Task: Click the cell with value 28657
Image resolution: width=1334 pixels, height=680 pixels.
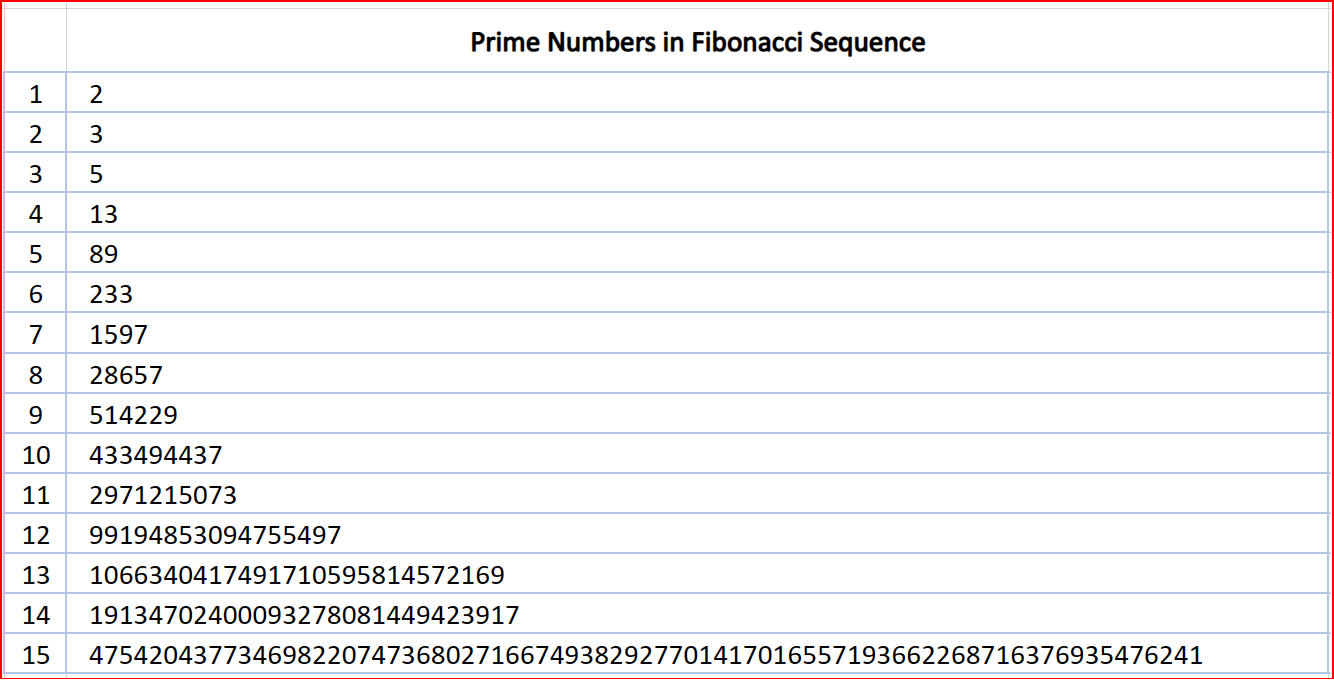Action: tap(126, 375)
